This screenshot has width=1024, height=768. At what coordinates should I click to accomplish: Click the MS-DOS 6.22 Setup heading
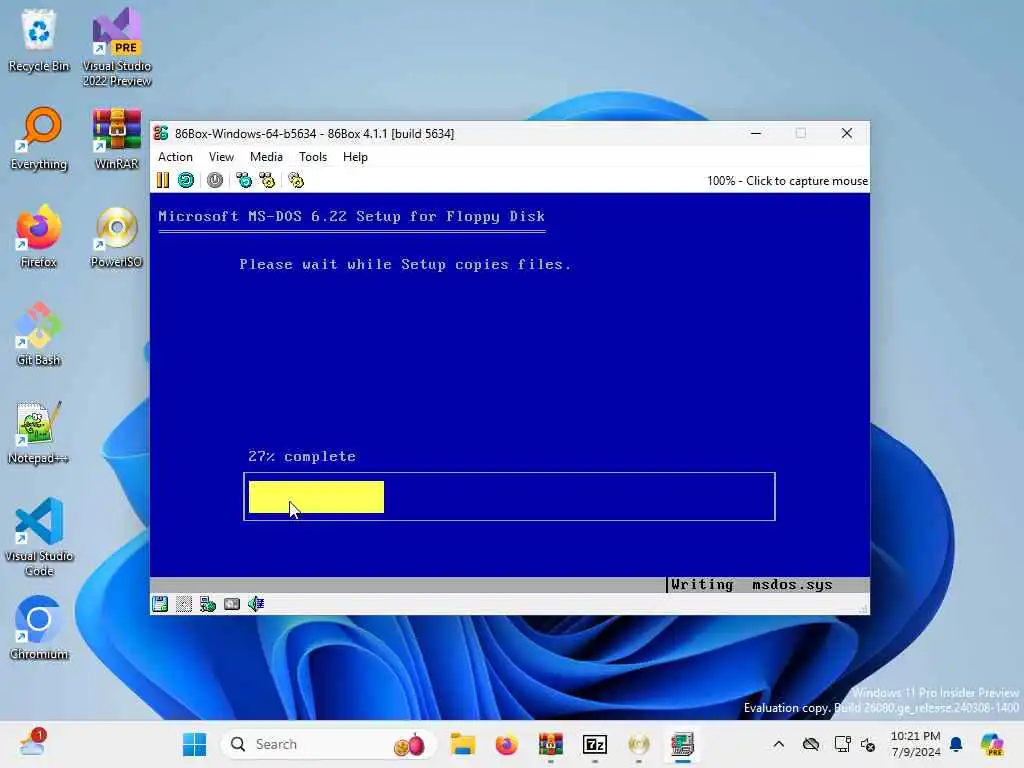351,216
